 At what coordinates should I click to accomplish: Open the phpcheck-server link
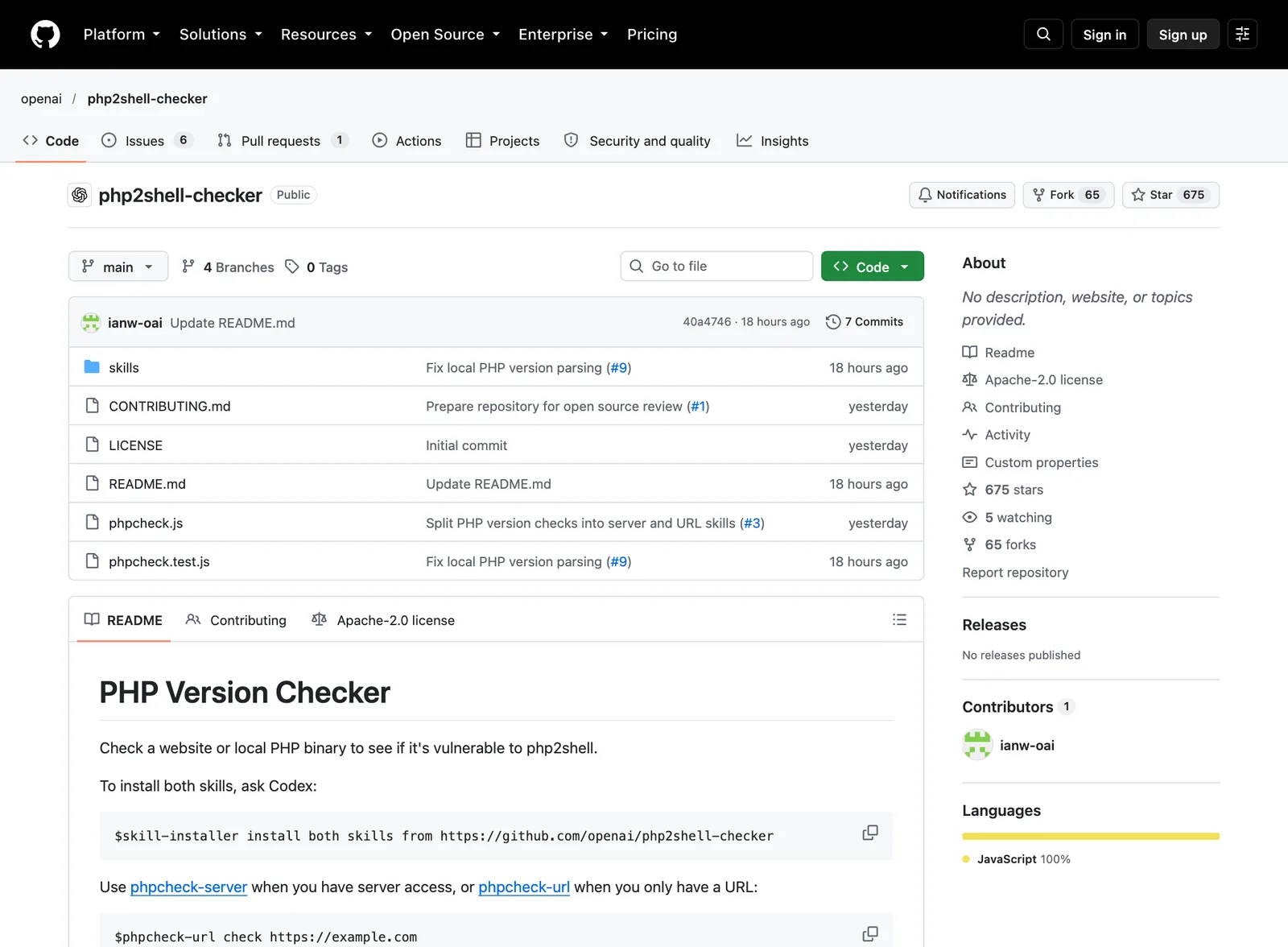(x=188, y=887)
